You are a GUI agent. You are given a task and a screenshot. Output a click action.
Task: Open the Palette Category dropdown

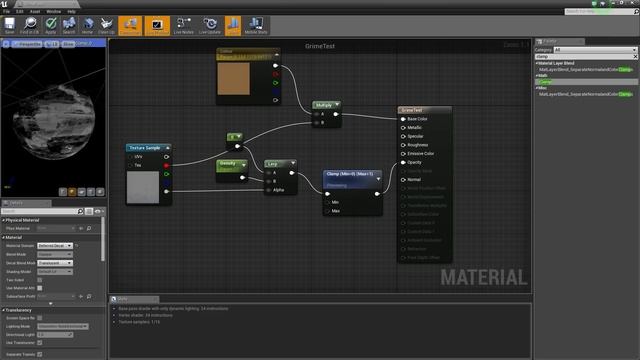point(595,50)
